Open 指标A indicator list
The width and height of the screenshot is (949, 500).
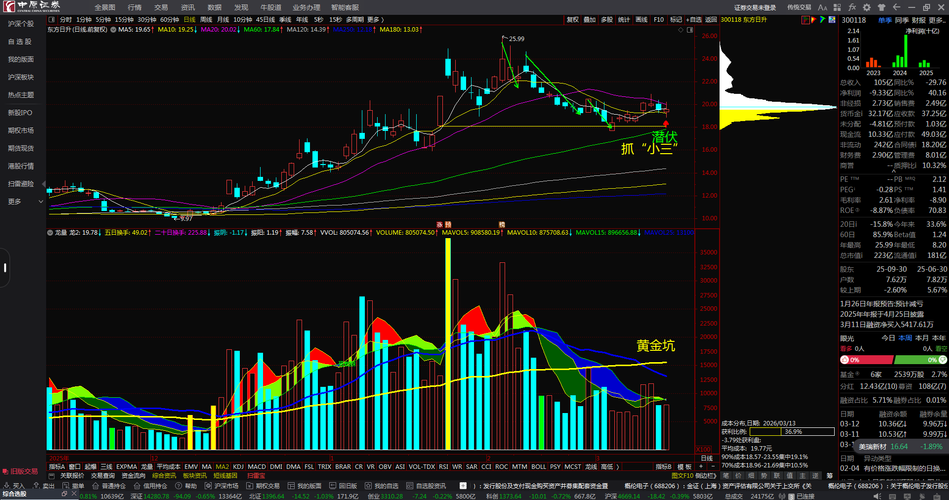[x=57, y=467]
